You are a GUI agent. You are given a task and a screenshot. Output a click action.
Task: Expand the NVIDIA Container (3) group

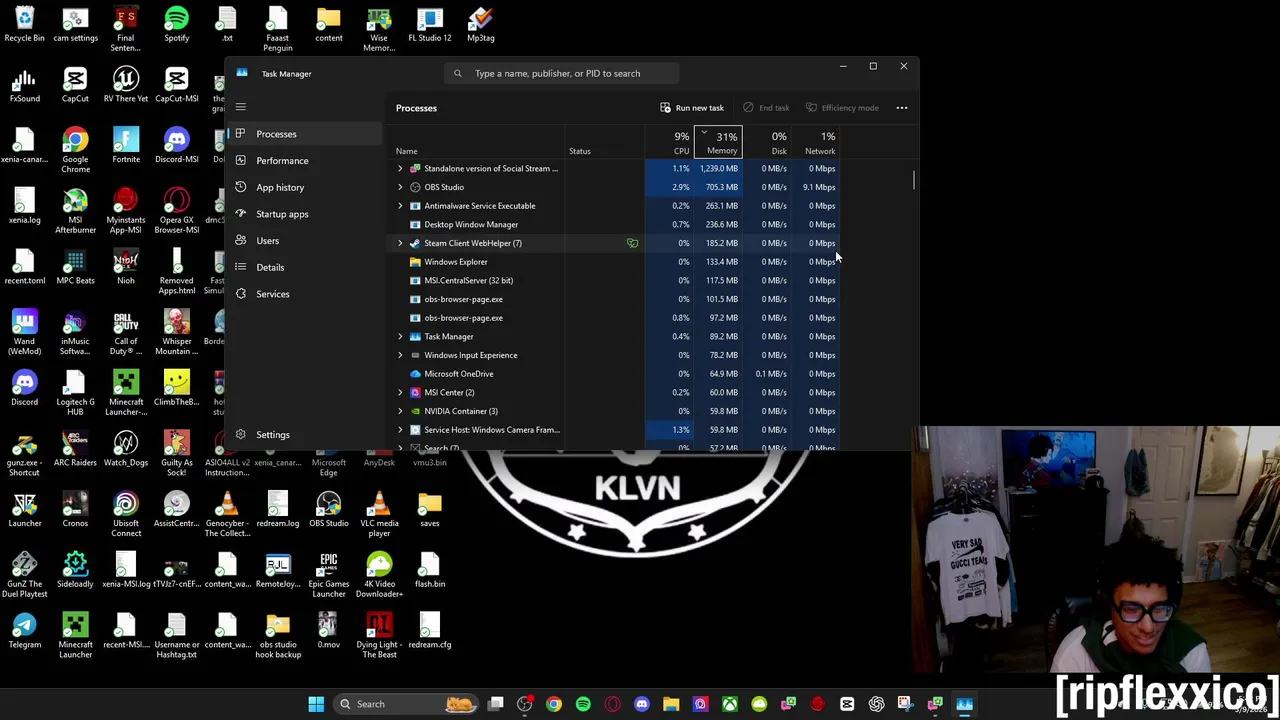point(400,411)
